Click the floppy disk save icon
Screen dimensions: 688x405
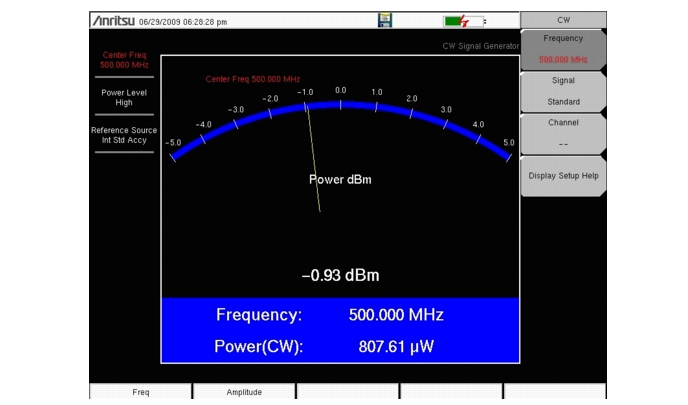click(x=385, y=20)
